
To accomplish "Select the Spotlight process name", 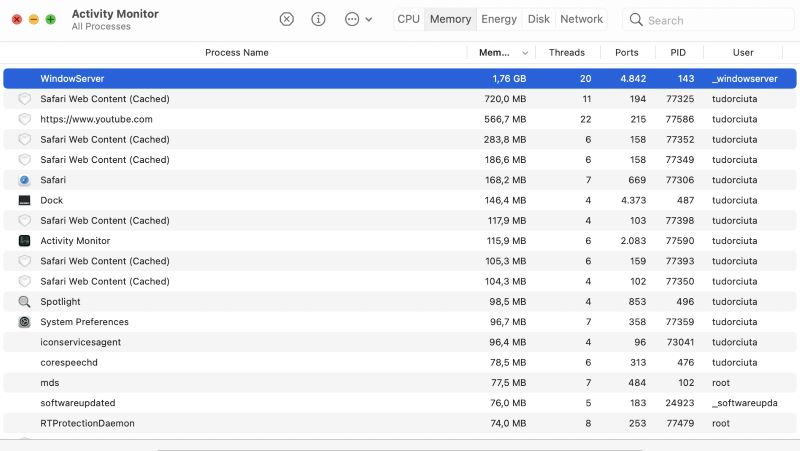I will coord(60,302).
